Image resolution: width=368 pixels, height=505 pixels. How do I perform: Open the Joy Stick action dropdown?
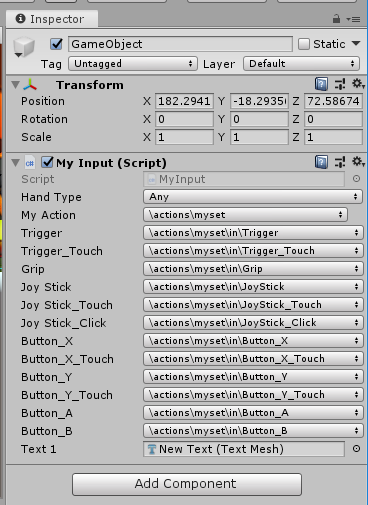[253, 287]
